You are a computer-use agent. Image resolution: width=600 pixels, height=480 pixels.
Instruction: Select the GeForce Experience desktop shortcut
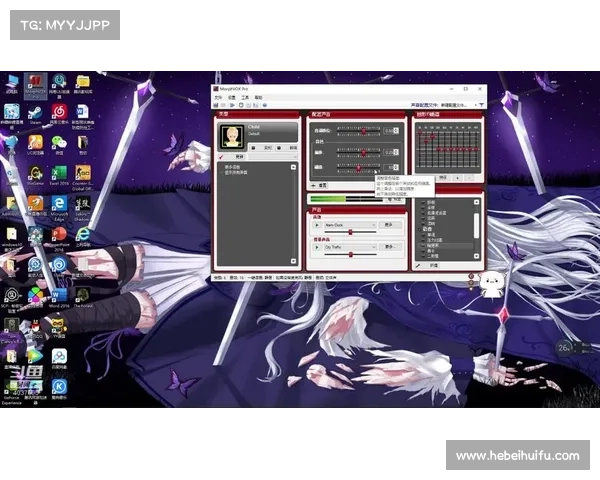tap(11, 391)
